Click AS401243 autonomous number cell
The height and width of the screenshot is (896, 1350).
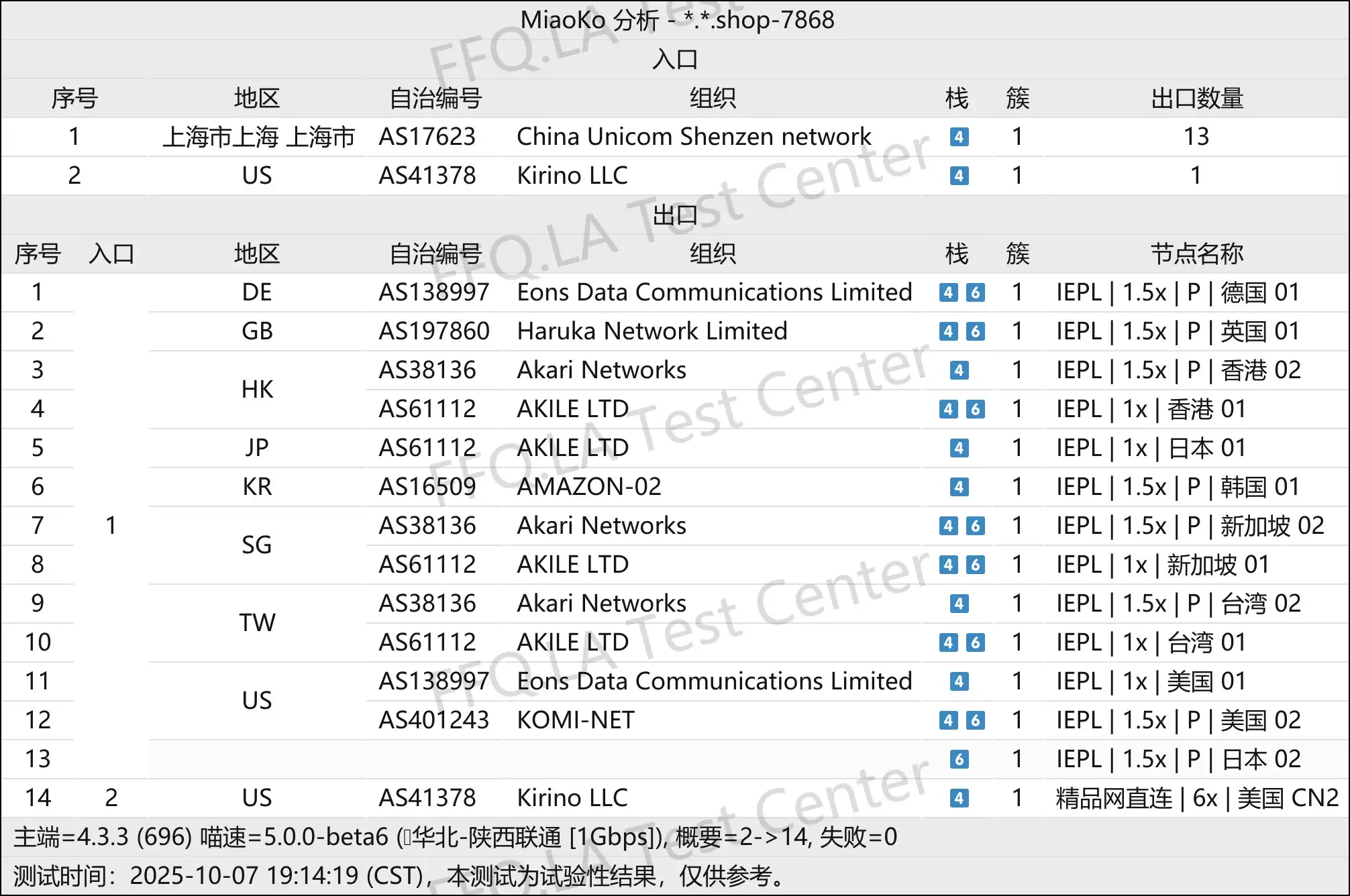tap(433, 720)
